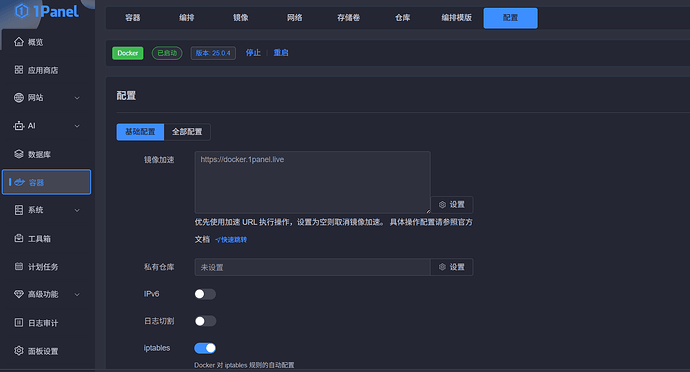Click the 停止 Docker link
690x372 pixels.
coord(253,53)
